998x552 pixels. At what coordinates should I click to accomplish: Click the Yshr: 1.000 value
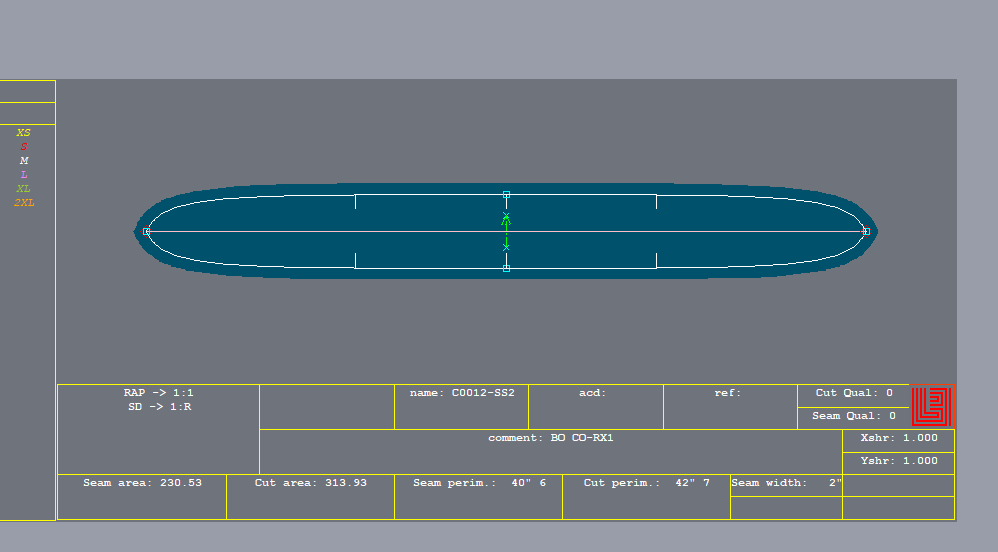coord(899,463)
